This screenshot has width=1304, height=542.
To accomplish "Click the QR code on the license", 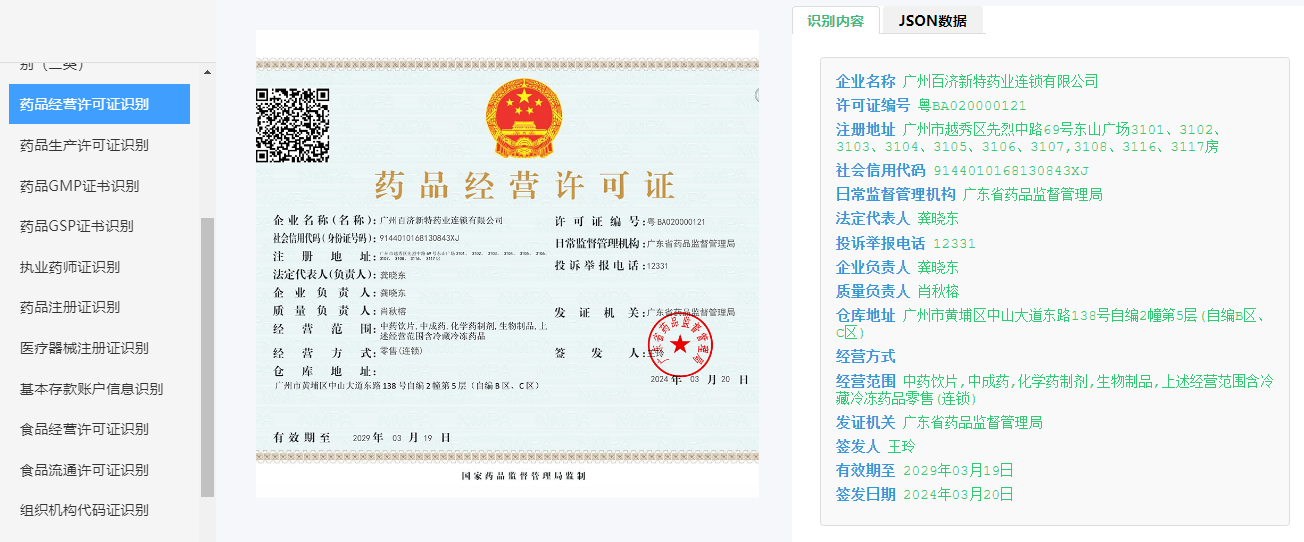I will pos(292,125).
